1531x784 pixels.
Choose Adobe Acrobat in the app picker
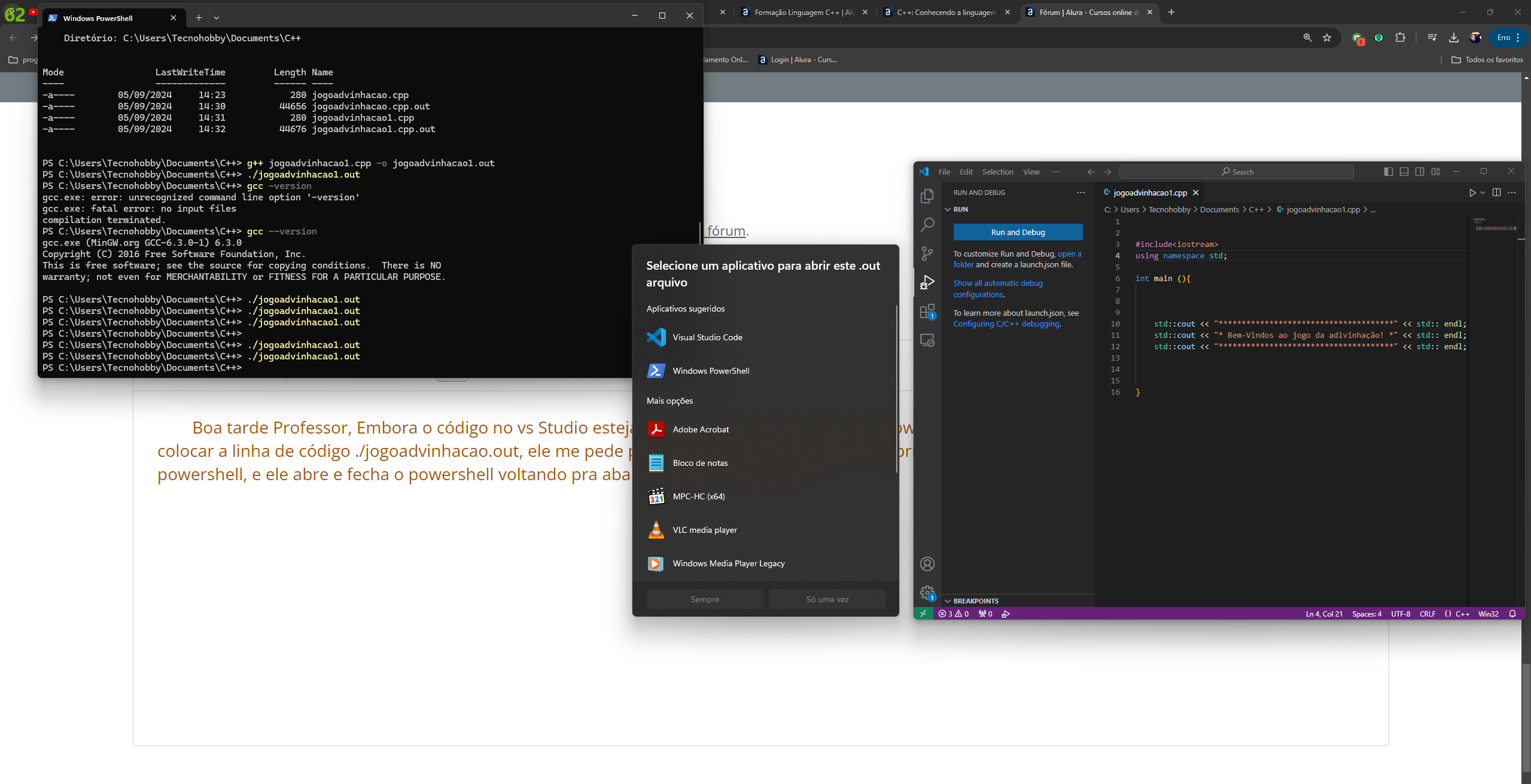[x=766, y=429]
